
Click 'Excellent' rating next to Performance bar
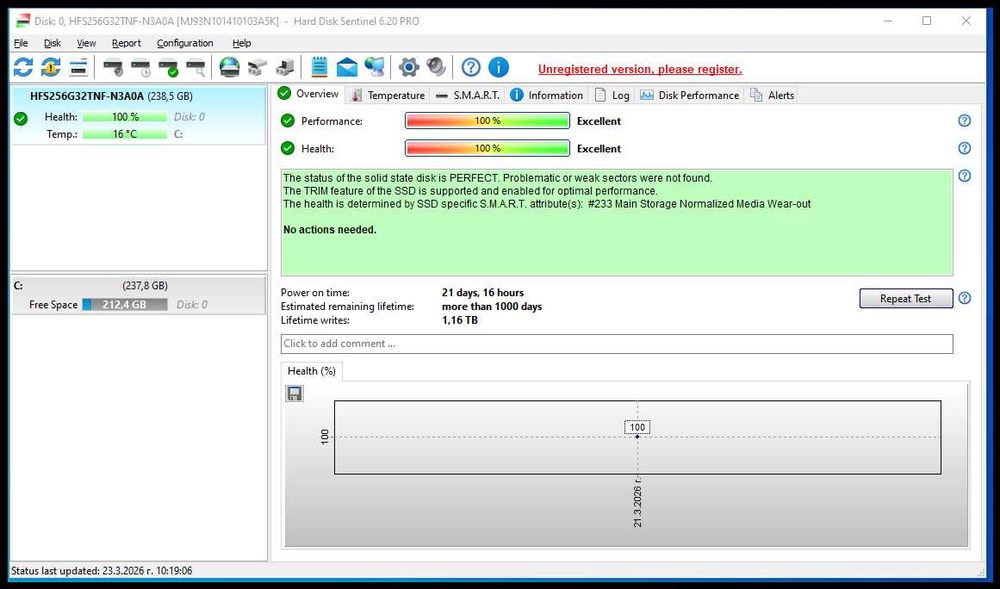[599, 121]
